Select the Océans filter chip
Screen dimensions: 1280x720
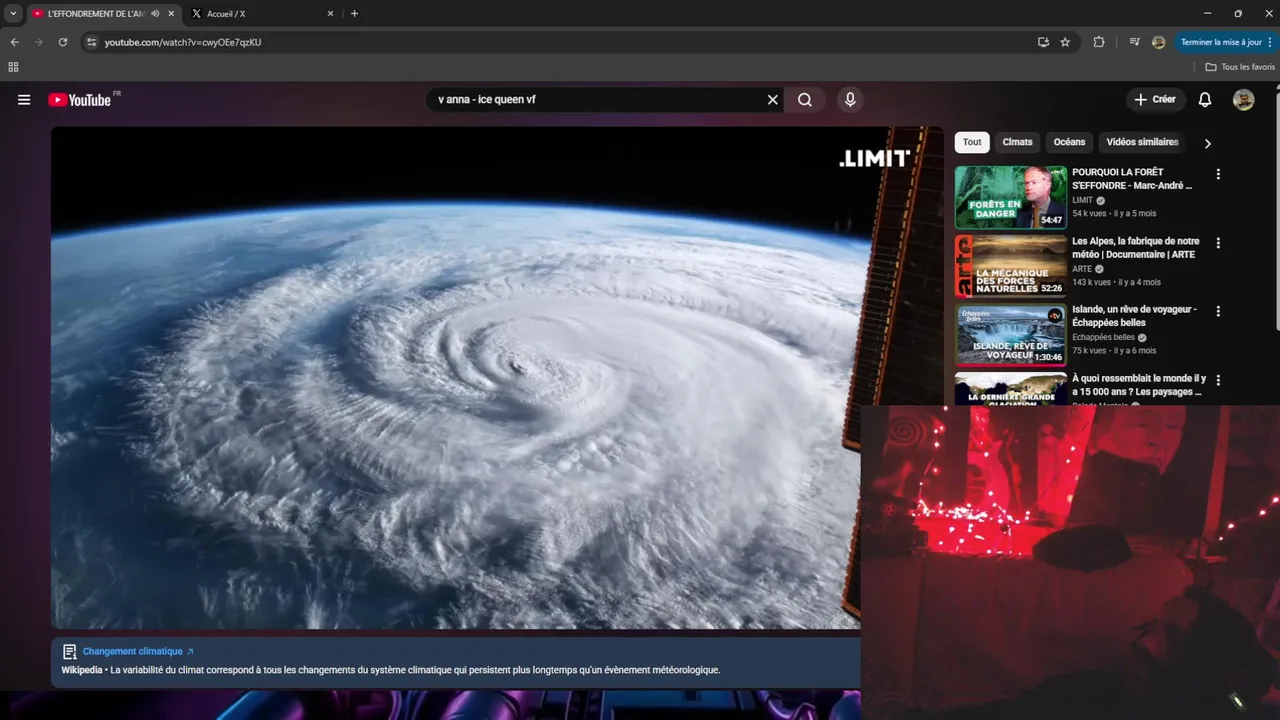point(1069,142)
